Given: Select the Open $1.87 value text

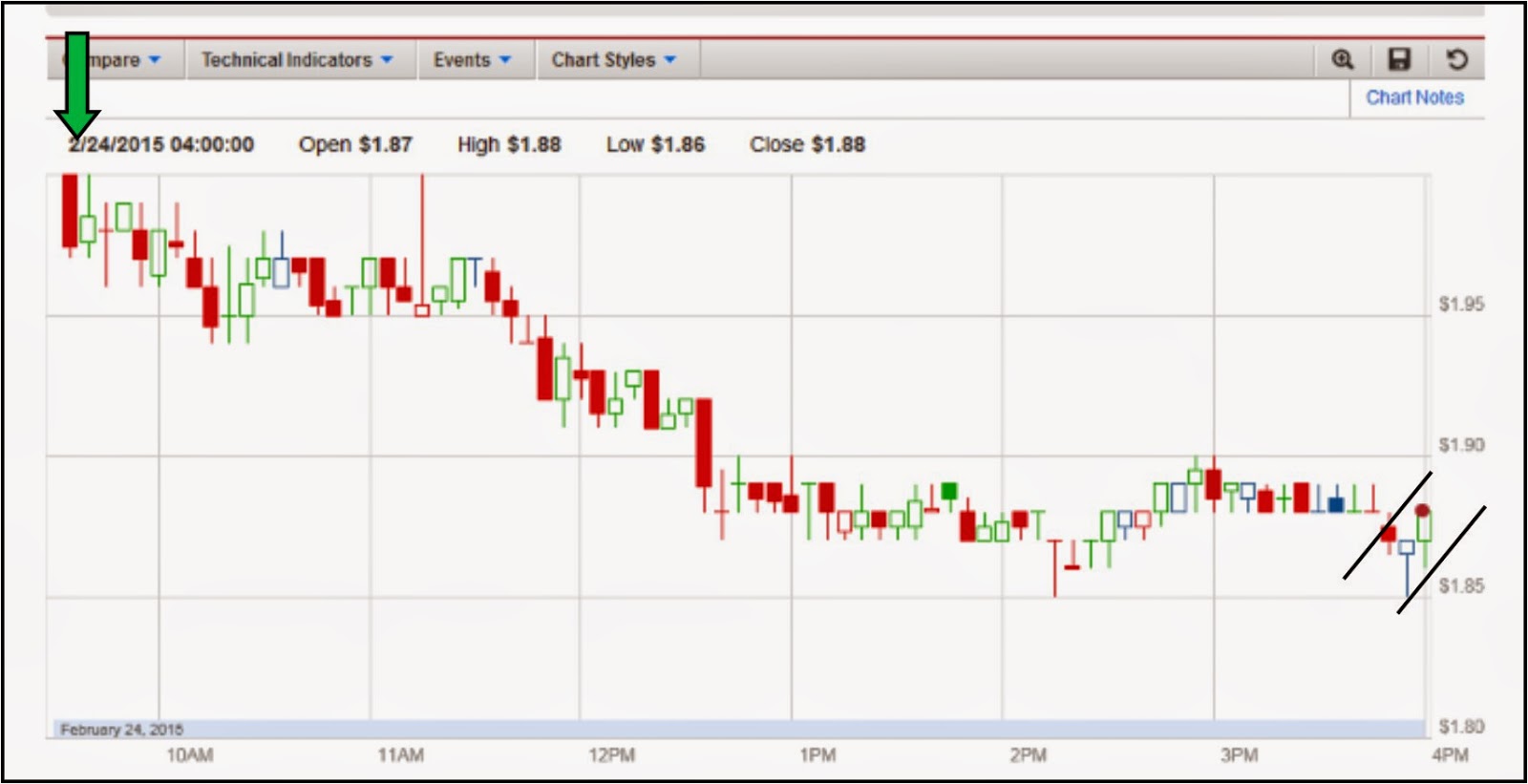Looking at the screenshot, I should pyautogui.click(x=355, y=145).
